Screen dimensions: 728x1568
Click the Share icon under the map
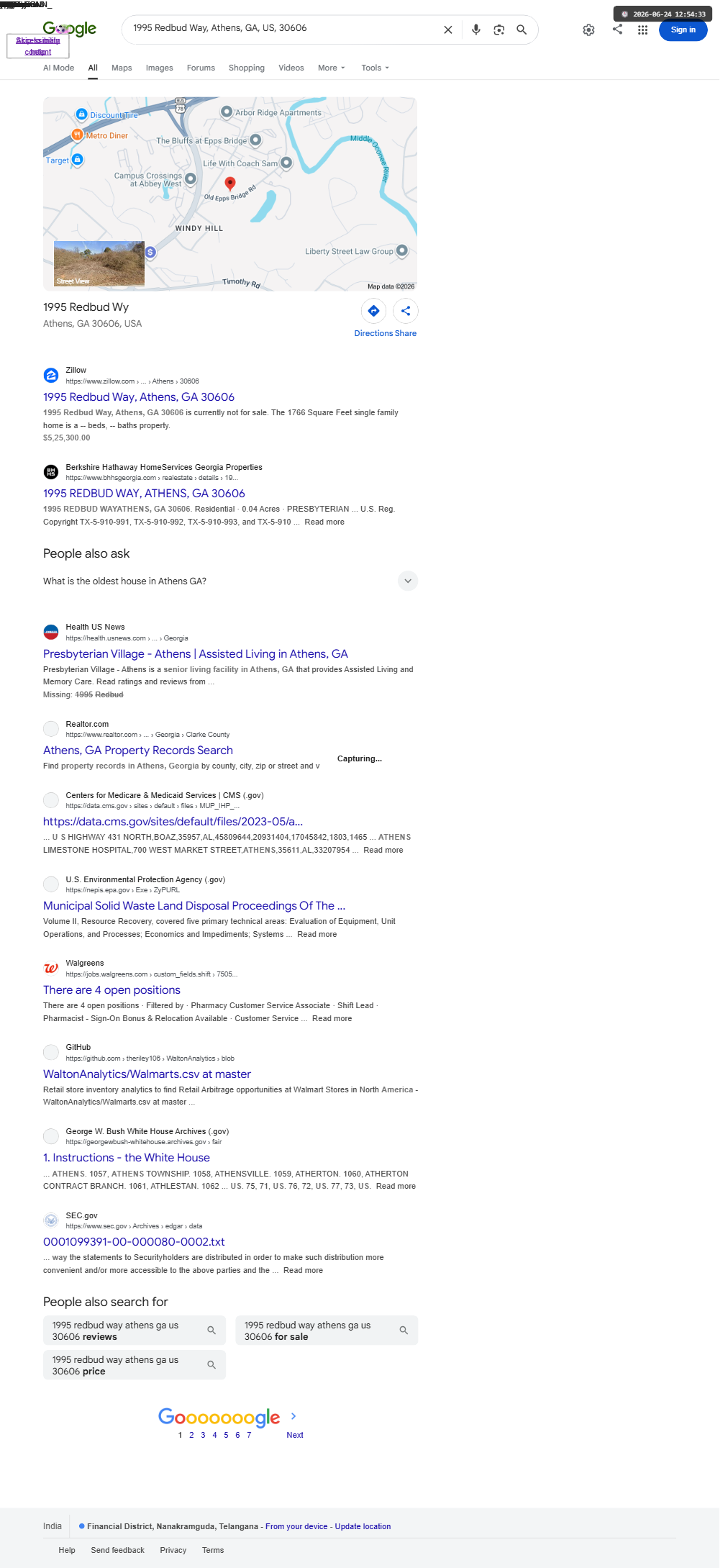click(406, 311)
